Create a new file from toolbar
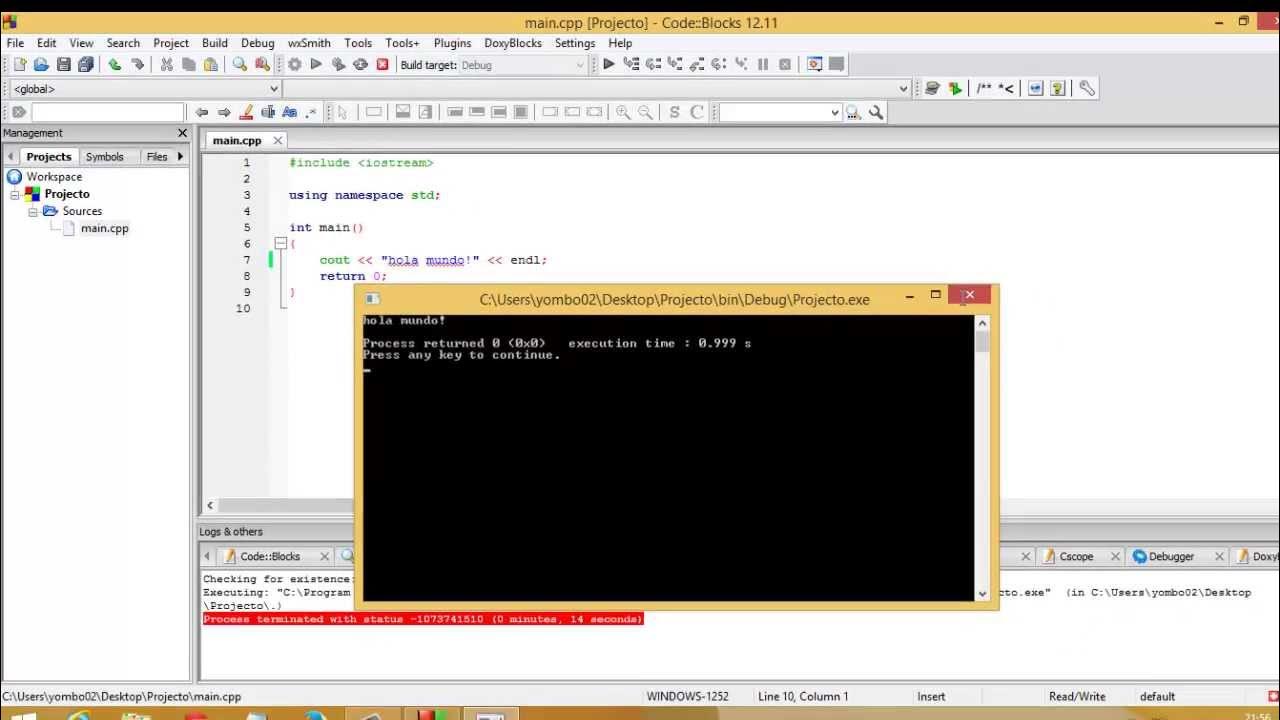The width and height of the screenshot is (1280, 720). tap(19, 65)
